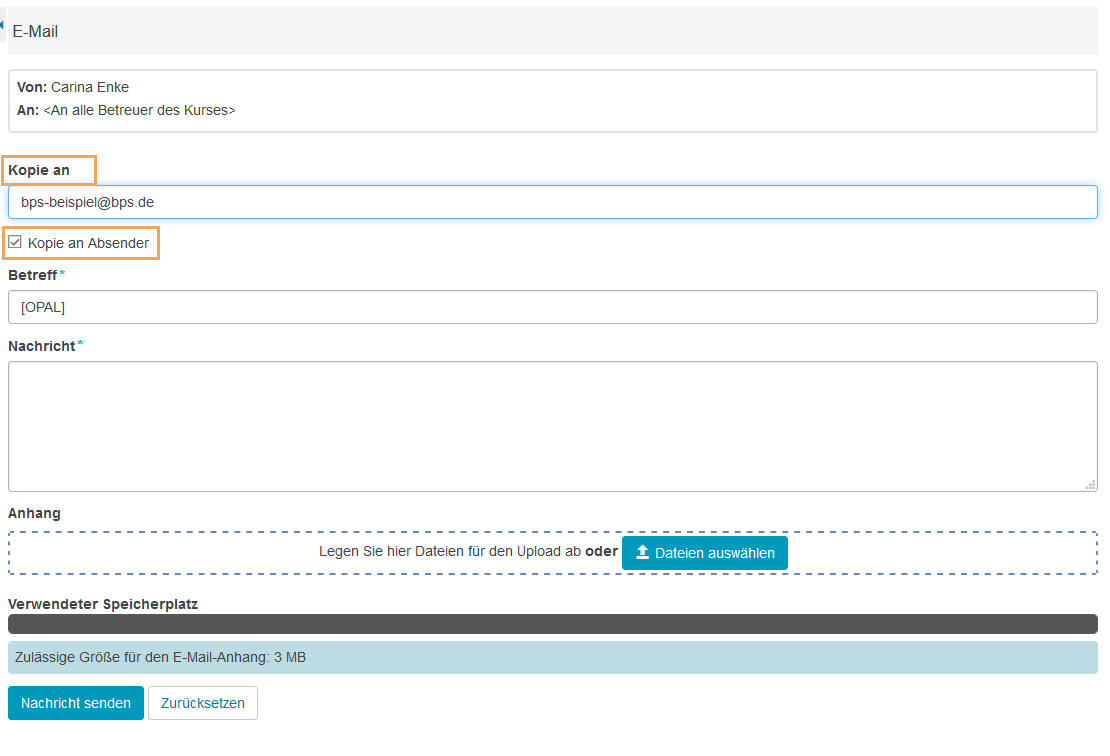
Task: Click the Kopie an Absender label text
Action: click(x=88, y=243)
